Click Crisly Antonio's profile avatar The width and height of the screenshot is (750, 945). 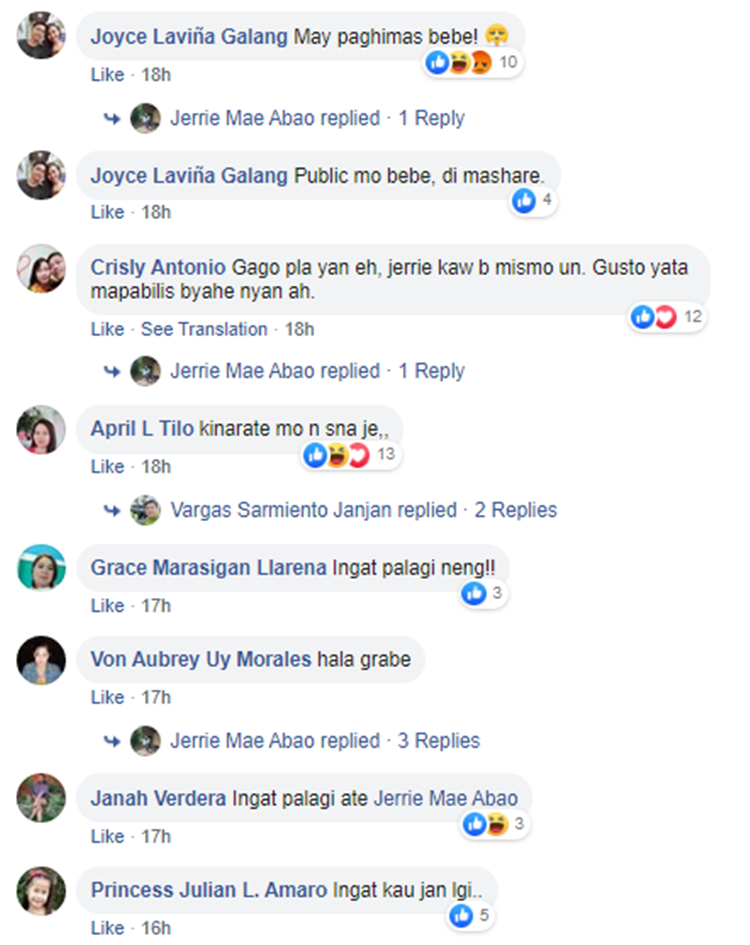[41, 269]
